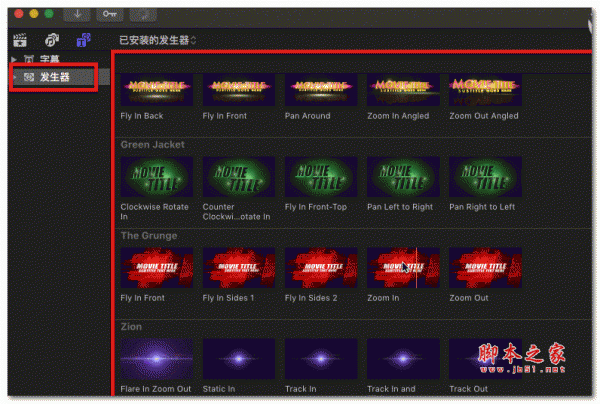
Task: Choose the yellow-titled Fly In Front generator
Action: click(x=239, y=90)
